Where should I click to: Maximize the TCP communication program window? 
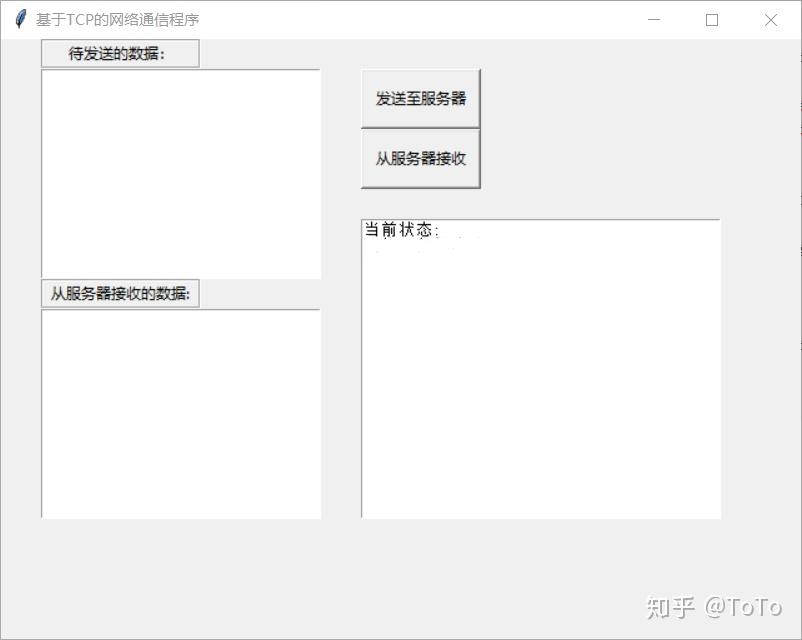click(x=712, y=19)
